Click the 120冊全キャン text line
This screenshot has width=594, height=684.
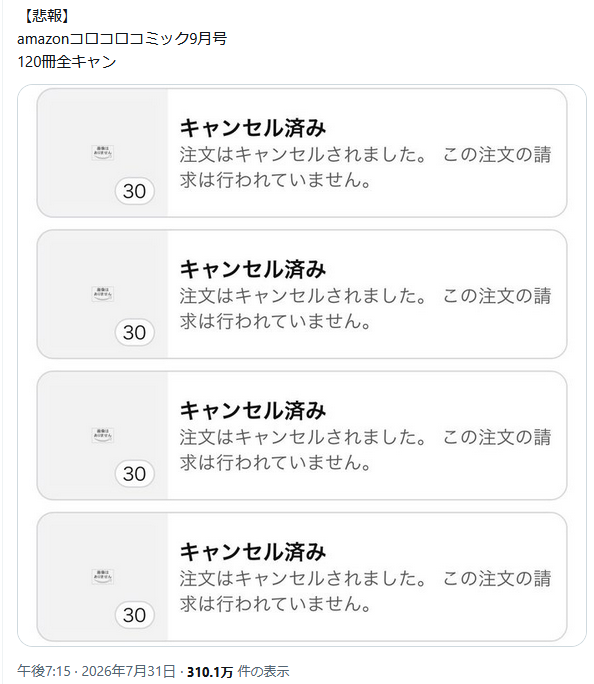67,62
